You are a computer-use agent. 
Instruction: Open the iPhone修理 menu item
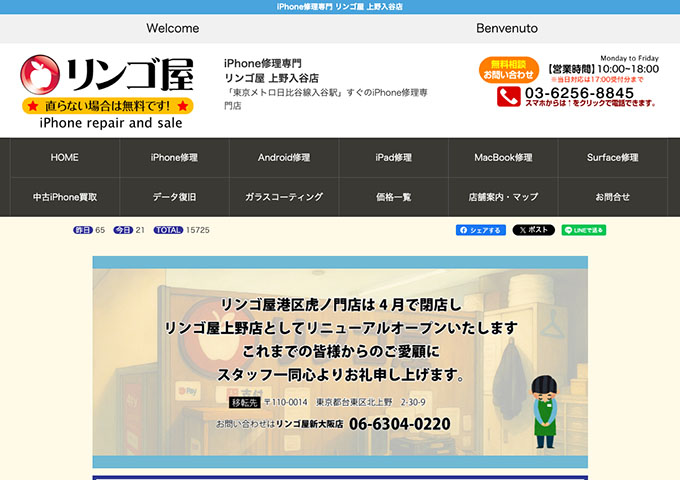pos(174,157)
